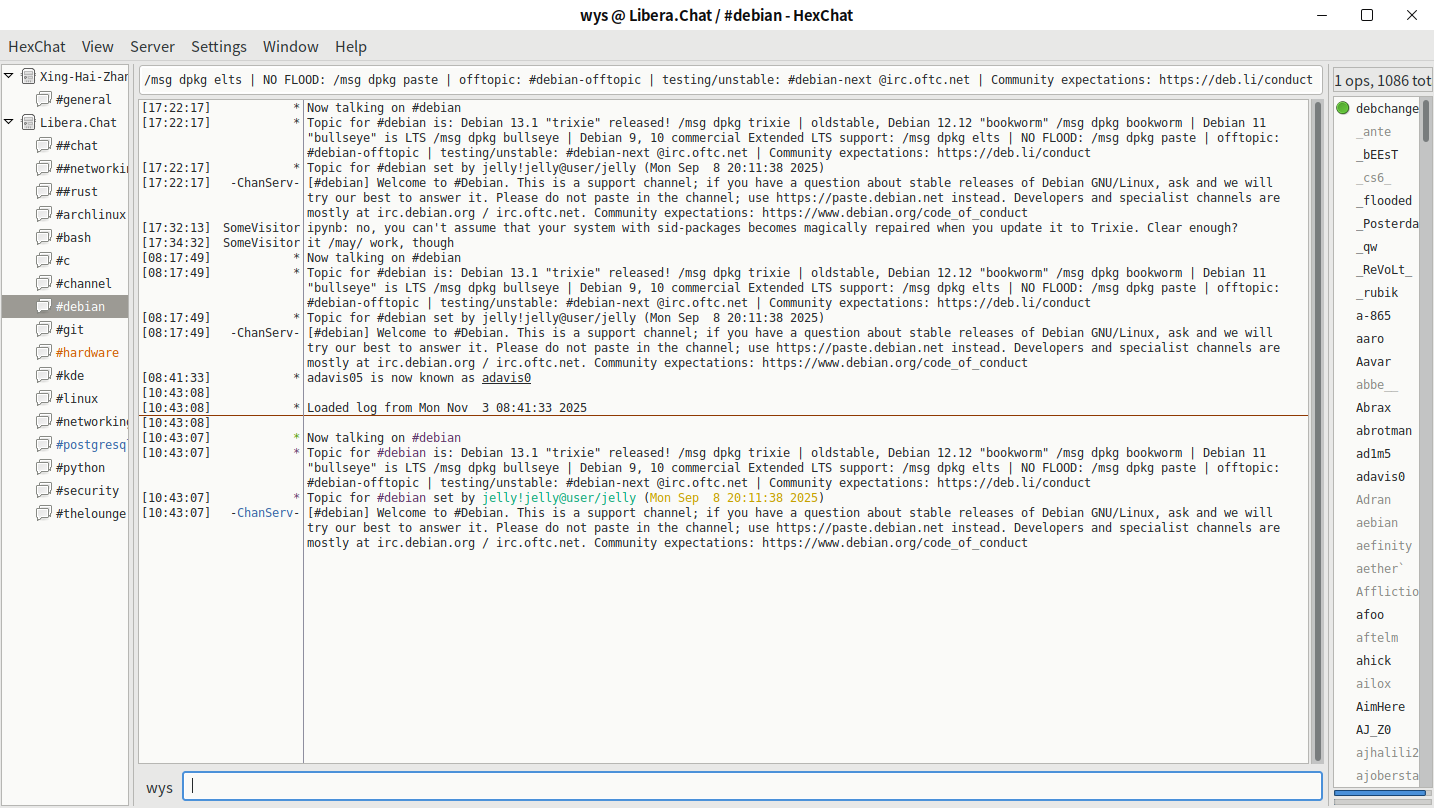This screenshot has width=1434, height=808.
Task: Click the channel icon beside #git
Action: tap(43, 329)
